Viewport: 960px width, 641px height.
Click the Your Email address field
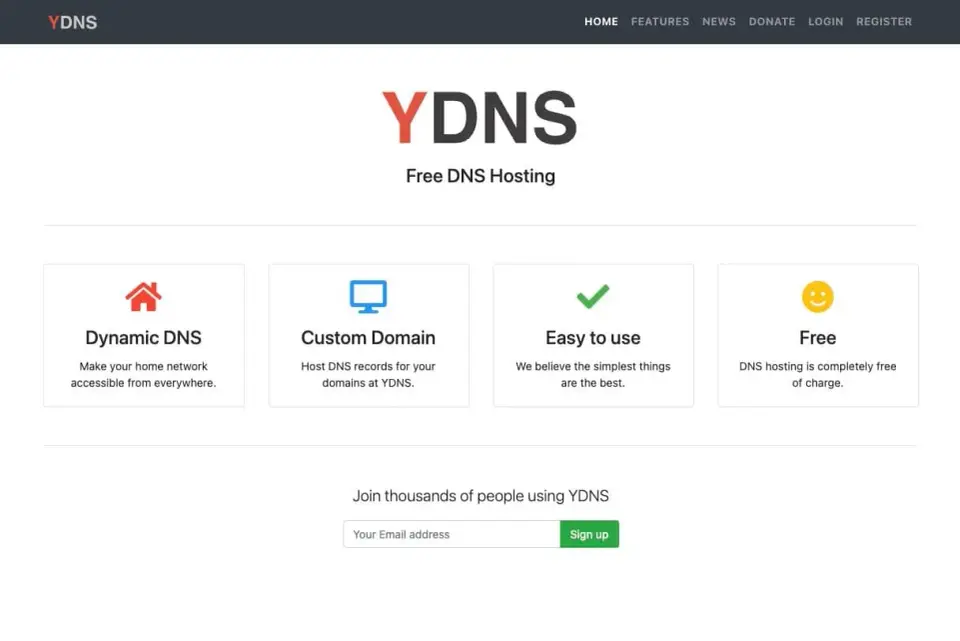(x=451, y=534)
